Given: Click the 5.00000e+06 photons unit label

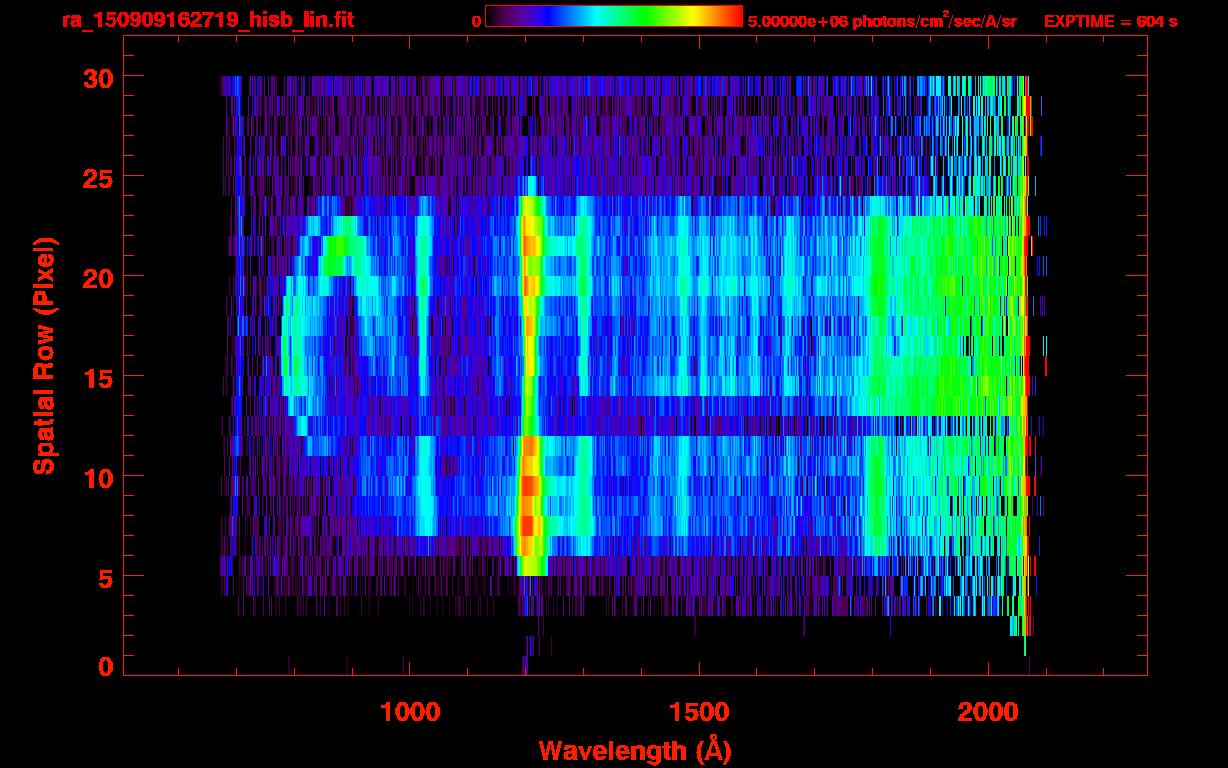Looking at the screenshot, I should (x=882, y=19).
